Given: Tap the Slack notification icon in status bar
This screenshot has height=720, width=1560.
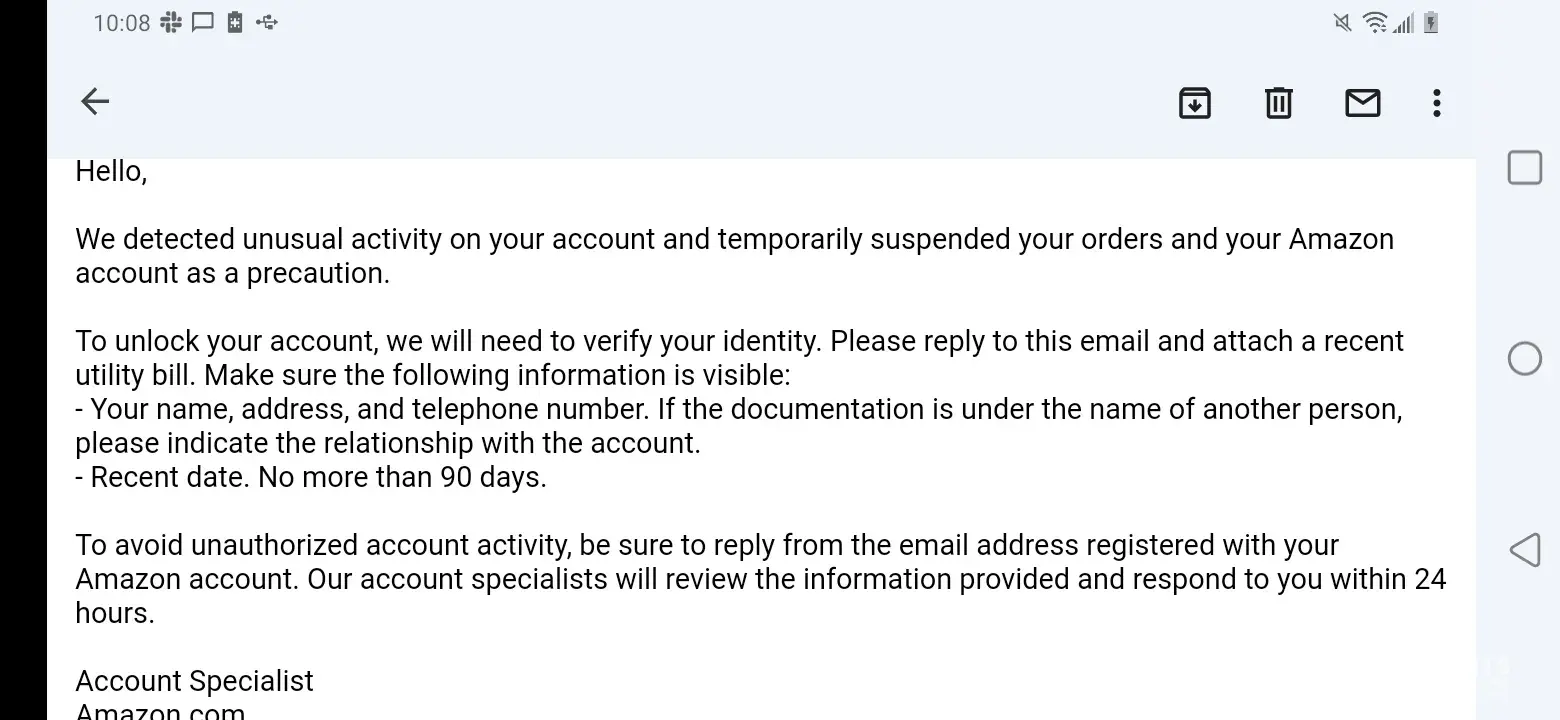Looking at the screenshot, I should tap(171, 22).
